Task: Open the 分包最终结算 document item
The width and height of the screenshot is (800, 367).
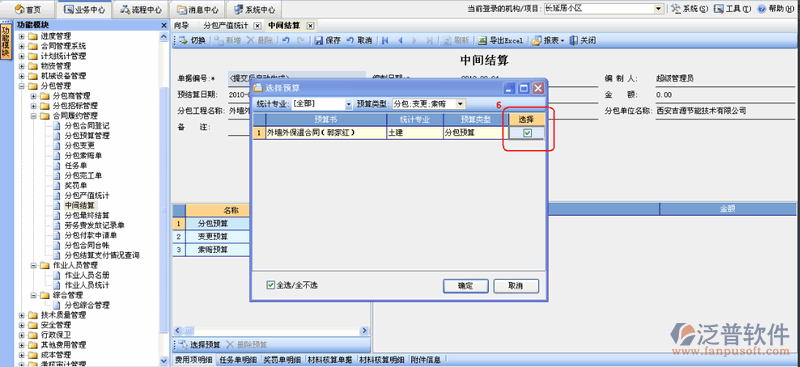Action: click(87, 215)
